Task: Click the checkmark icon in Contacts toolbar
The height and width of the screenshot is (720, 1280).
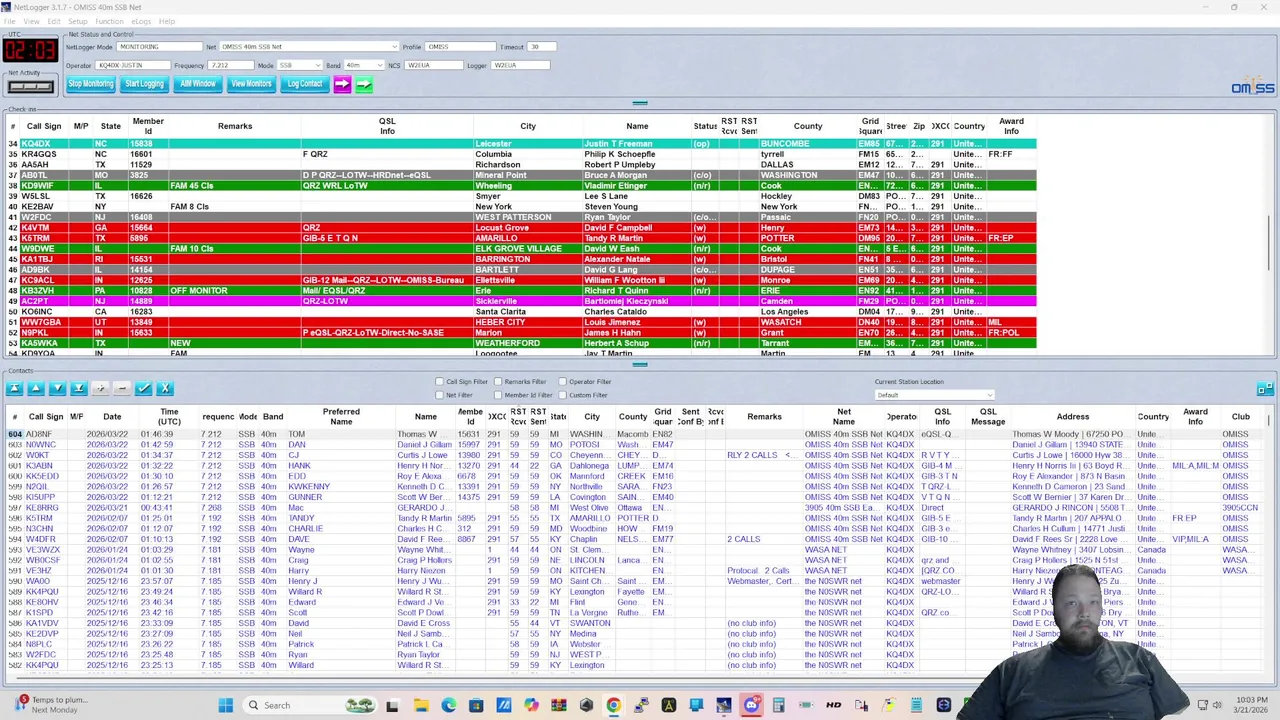Action: tap(144, 388)
